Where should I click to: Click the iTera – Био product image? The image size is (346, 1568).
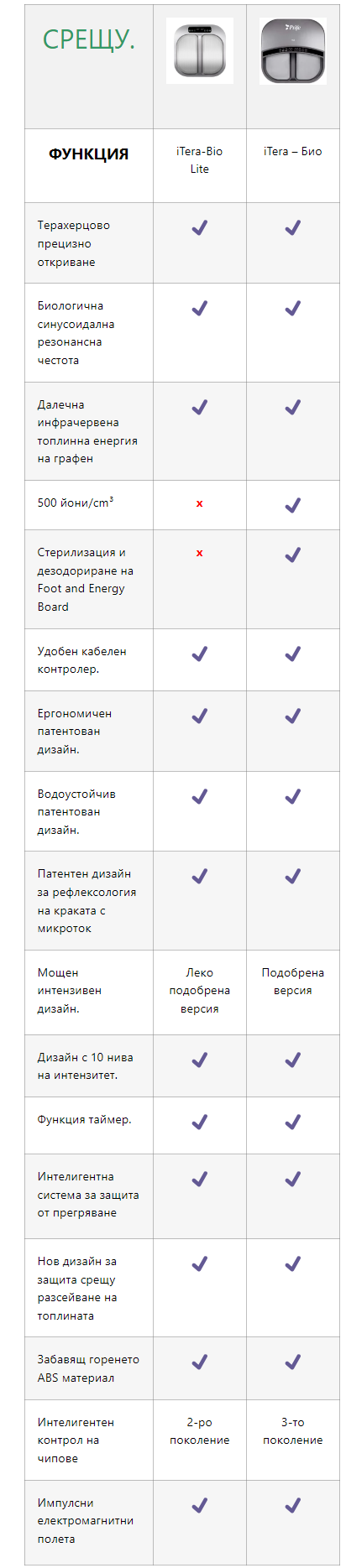pyautogui.click(x=293, y=52)
